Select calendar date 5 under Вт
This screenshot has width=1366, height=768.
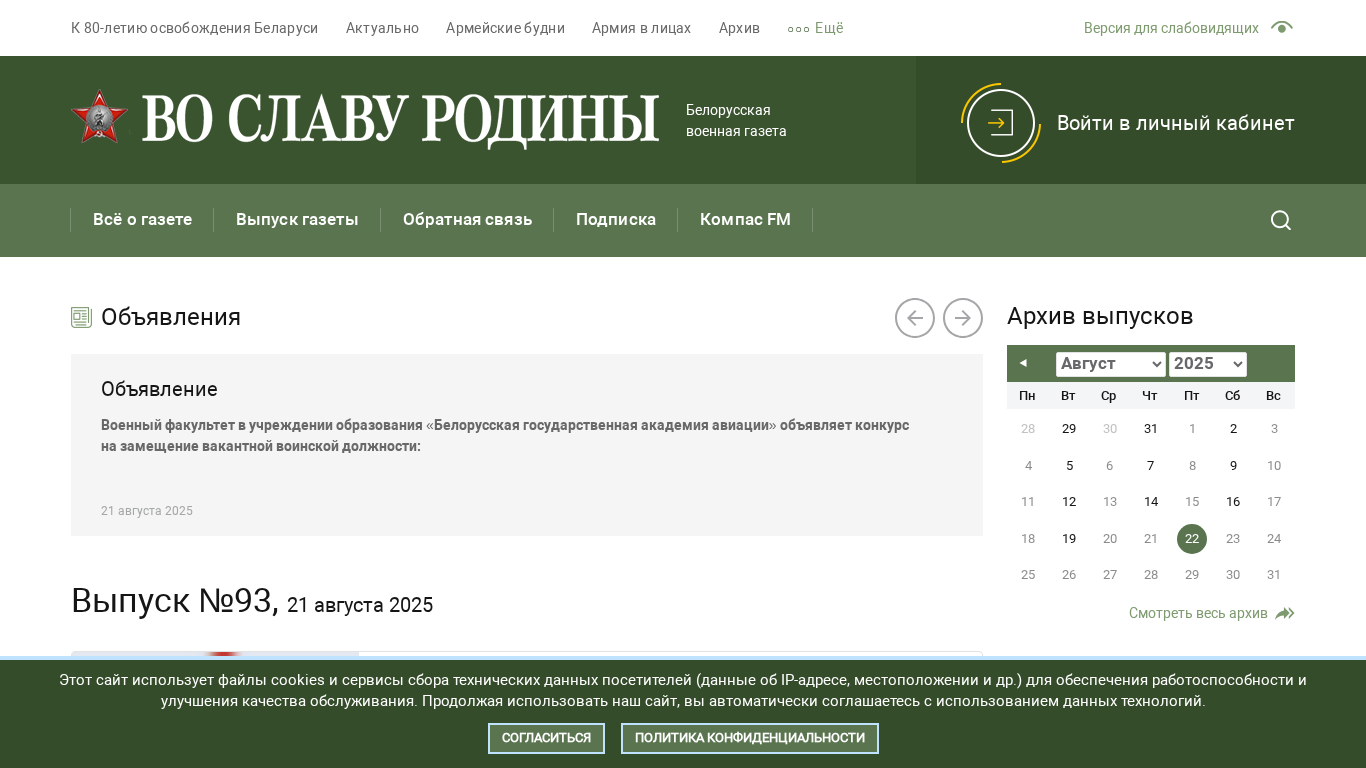coord(1069,466)
